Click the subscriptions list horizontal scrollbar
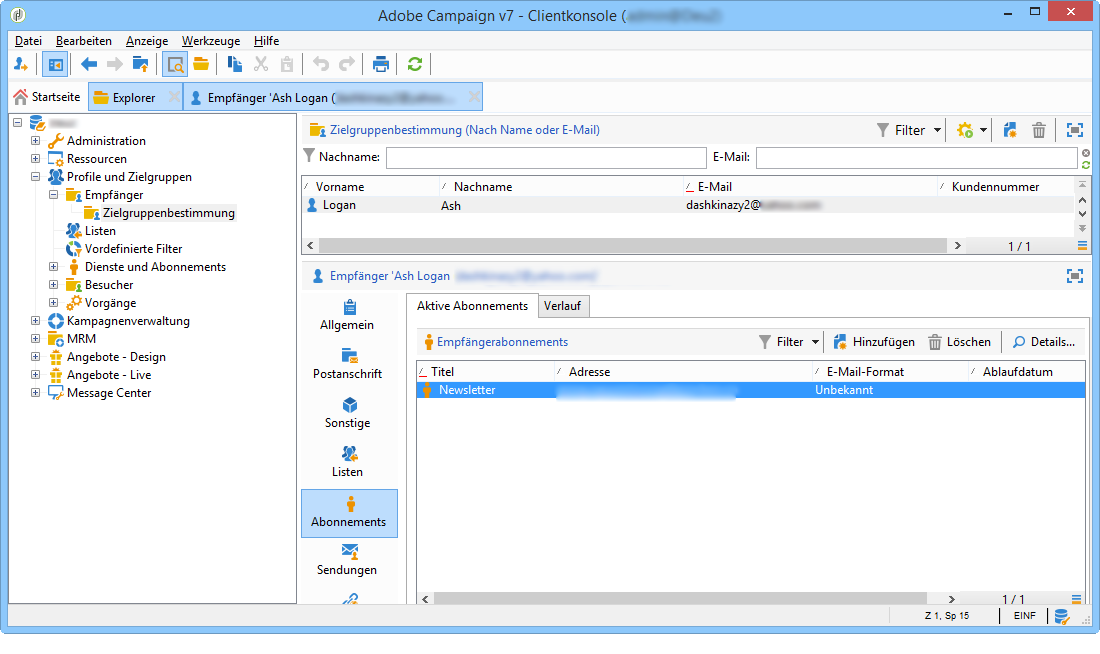The height and width of the screenshot is (654, 1100). coord(680,599)
